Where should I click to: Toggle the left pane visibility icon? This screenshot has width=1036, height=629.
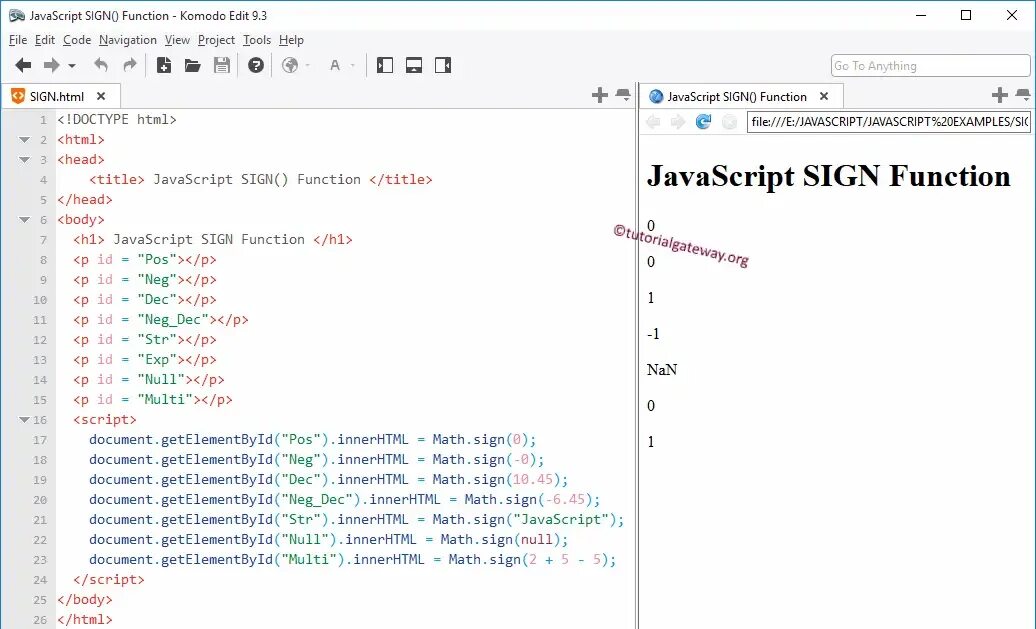[385, 65]
